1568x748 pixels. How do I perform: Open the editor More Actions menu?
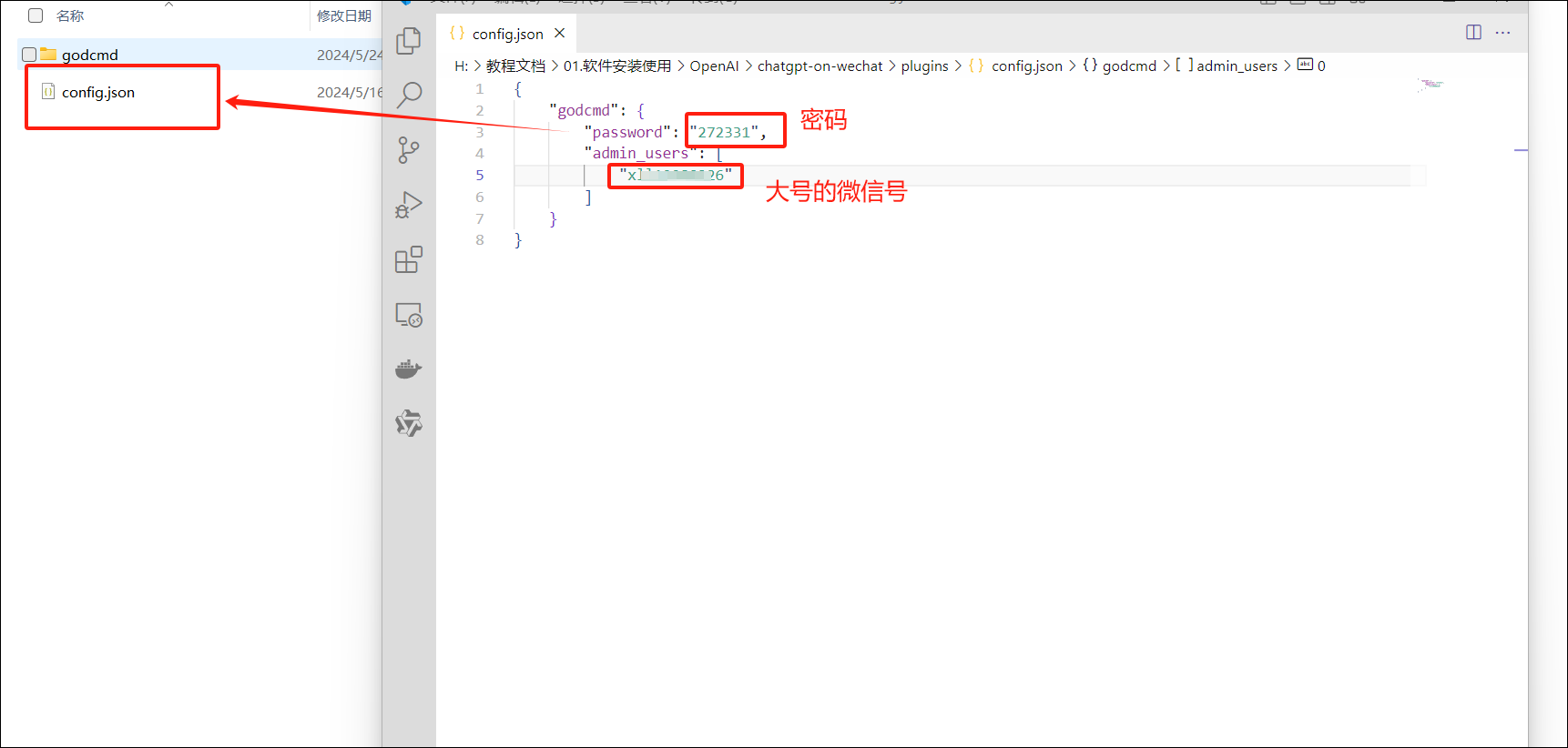(x=1502, y=33)
